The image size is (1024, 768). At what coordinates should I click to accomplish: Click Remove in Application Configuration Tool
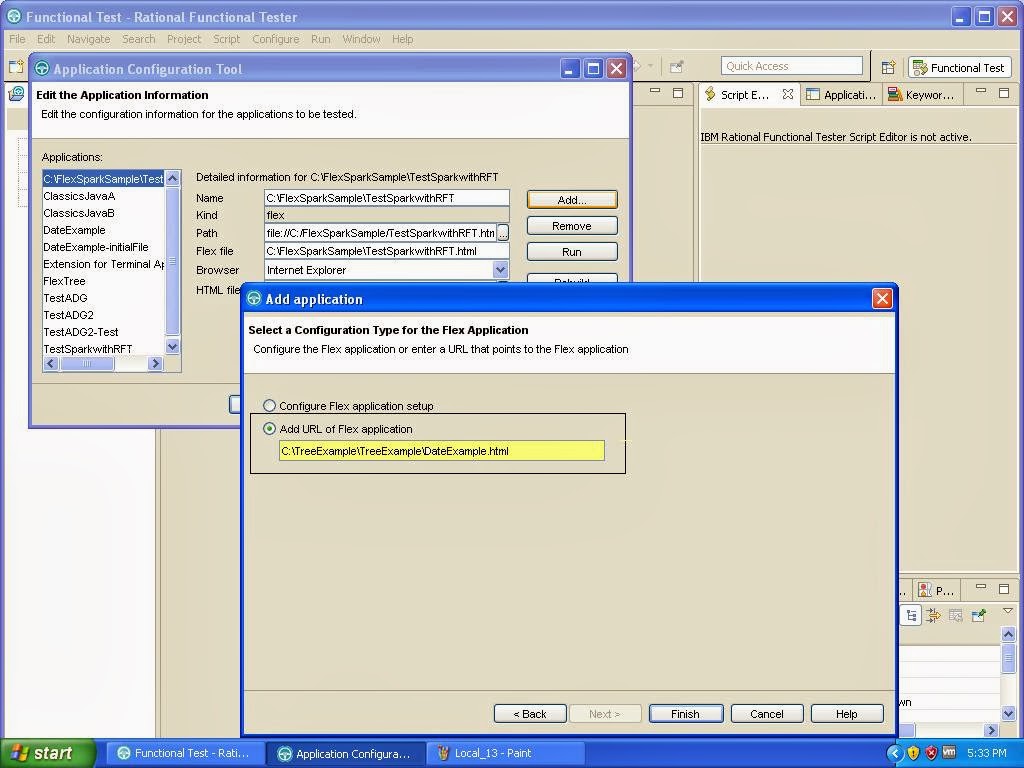tap(571, 226)
